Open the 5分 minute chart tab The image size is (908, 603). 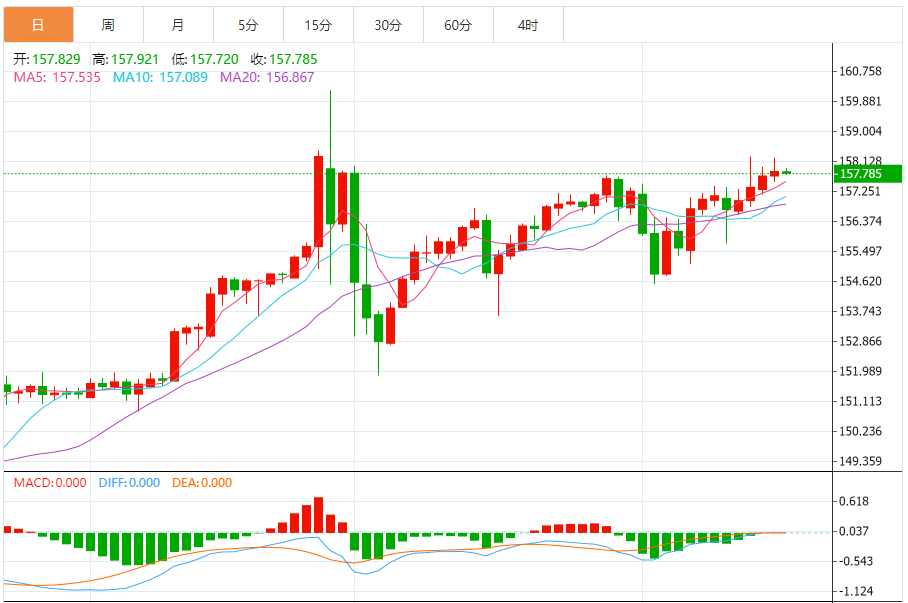(x=248, y=25)
